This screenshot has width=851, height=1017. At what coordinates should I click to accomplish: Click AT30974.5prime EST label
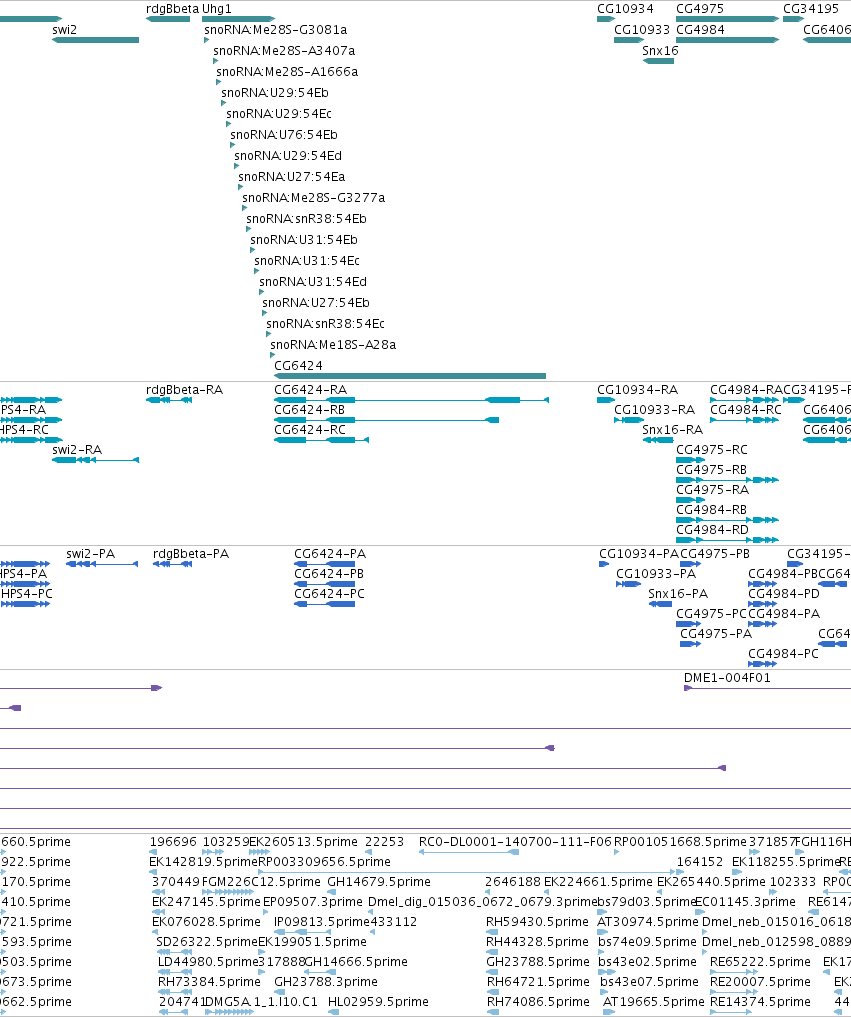click(x=647, y=922)
